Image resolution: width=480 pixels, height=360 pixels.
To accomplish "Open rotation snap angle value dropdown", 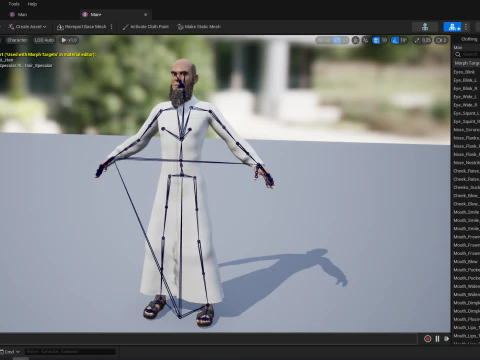I will coord(404,40).
